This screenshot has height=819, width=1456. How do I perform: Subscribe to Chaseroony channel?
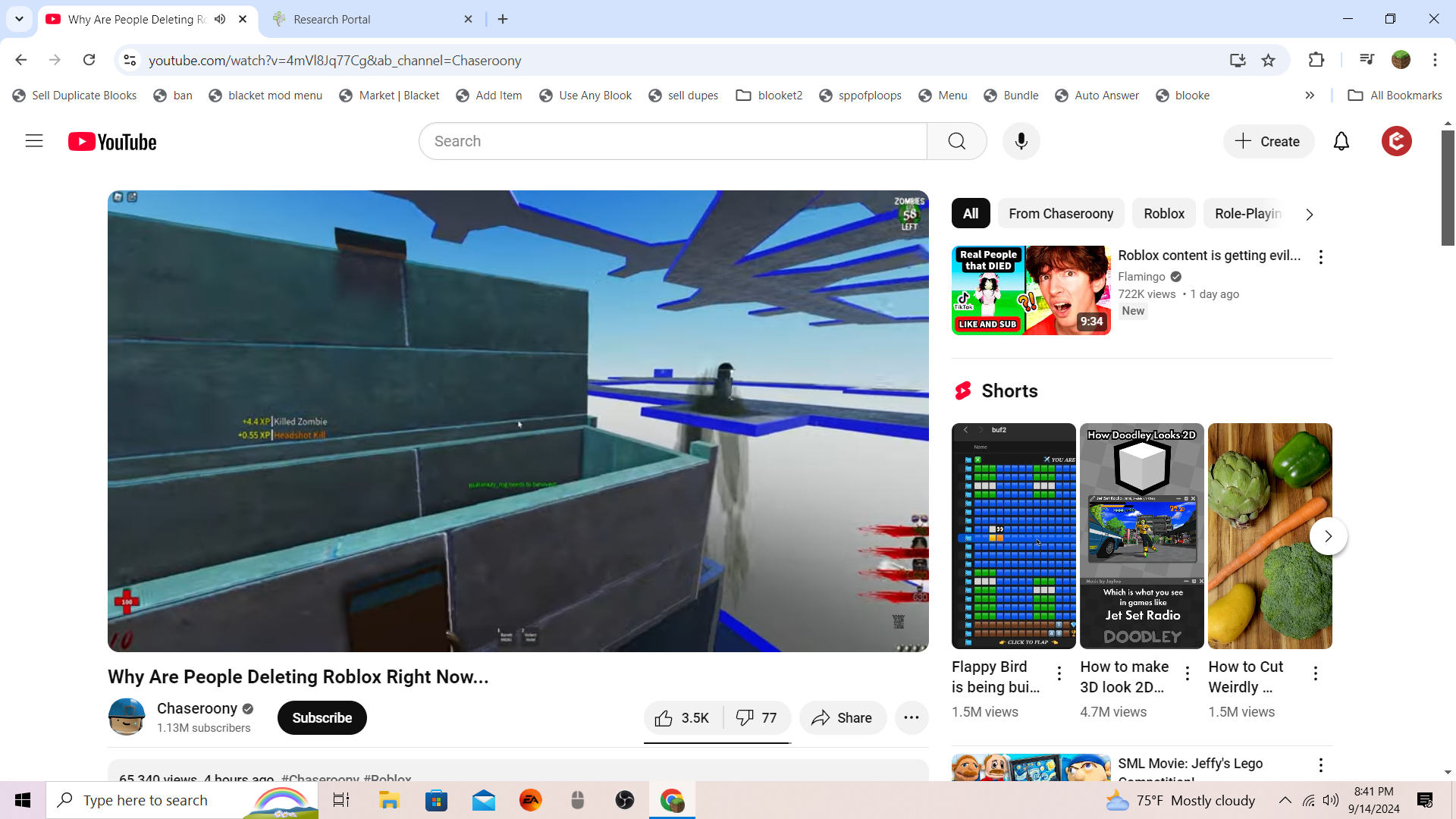[322, 717]
